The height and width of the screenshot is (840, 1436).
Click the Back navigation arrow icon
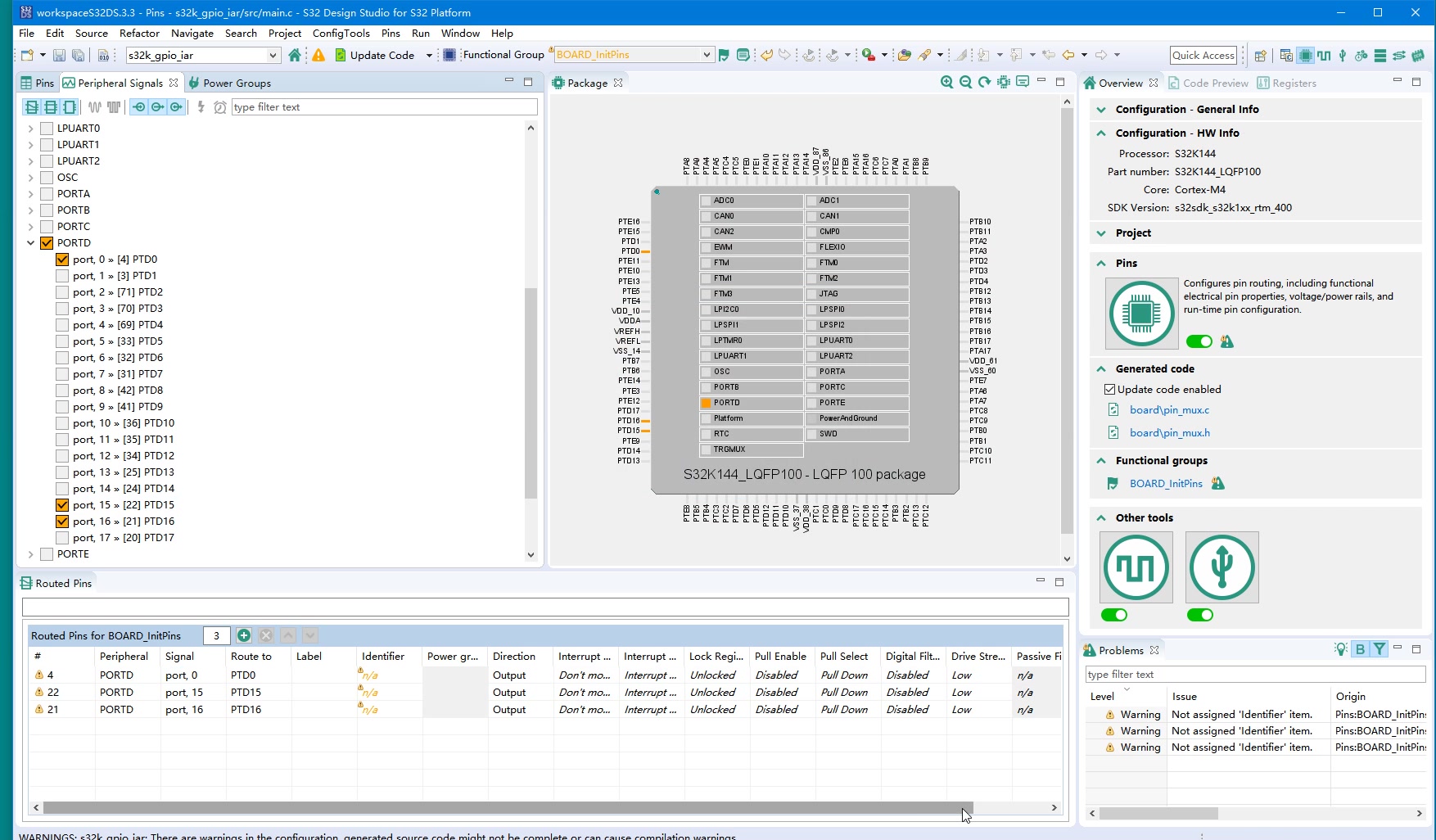(x=1068, y=55)
